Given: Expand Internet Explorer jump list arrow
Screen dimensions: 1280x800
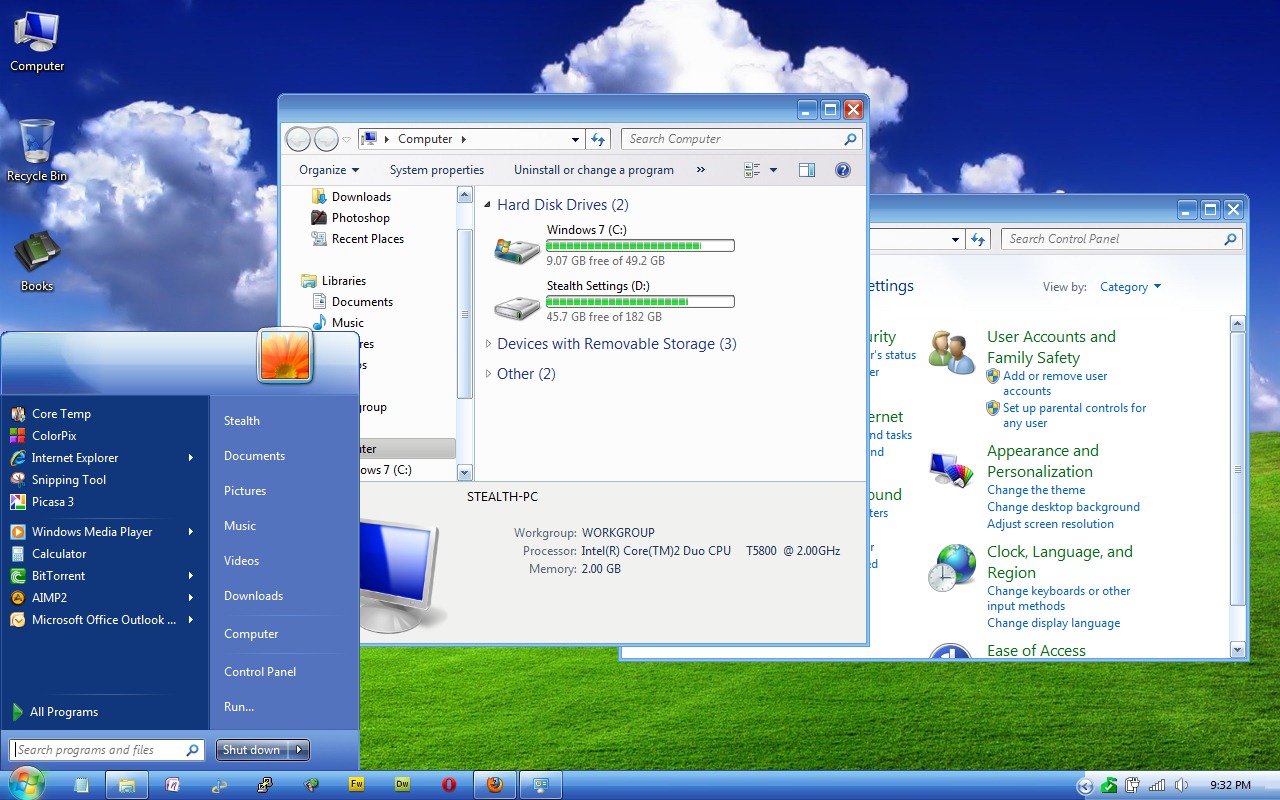Looking at the screenshot, I should coord(191,458).
